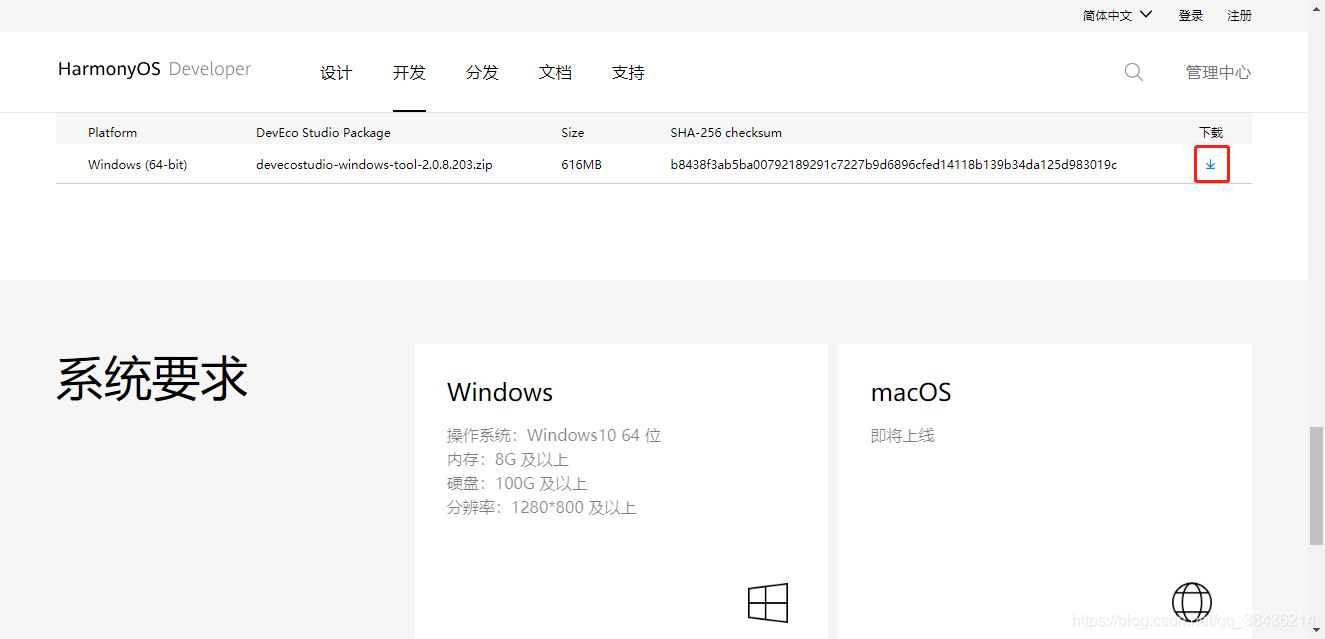Viewport: 1325px width, 639px height.
Task: Click 操作系统：Windows10 64 位 text
Action: click(554, 435)
